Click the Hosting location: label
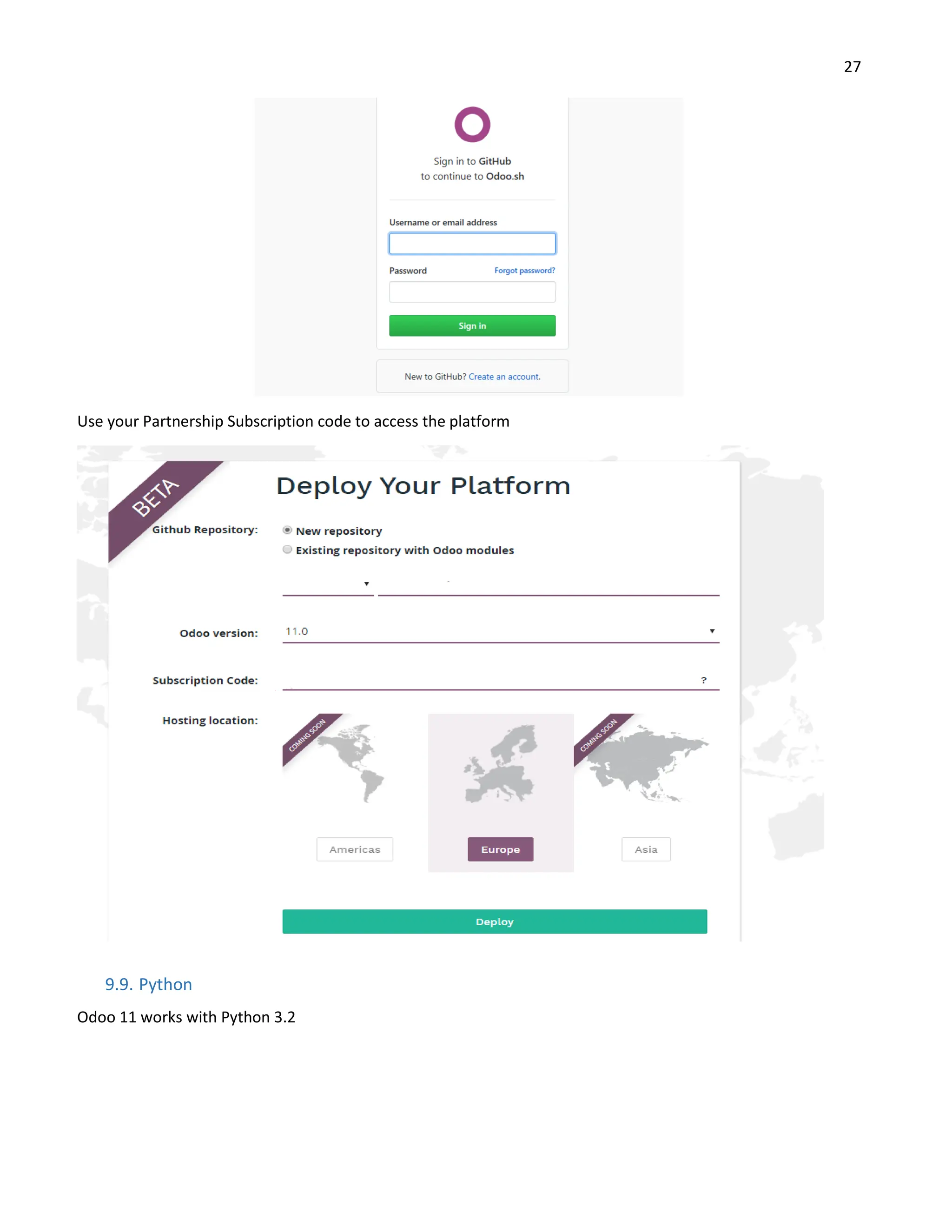The width and height of the screenshot is (952, 1232). [210, 720]
